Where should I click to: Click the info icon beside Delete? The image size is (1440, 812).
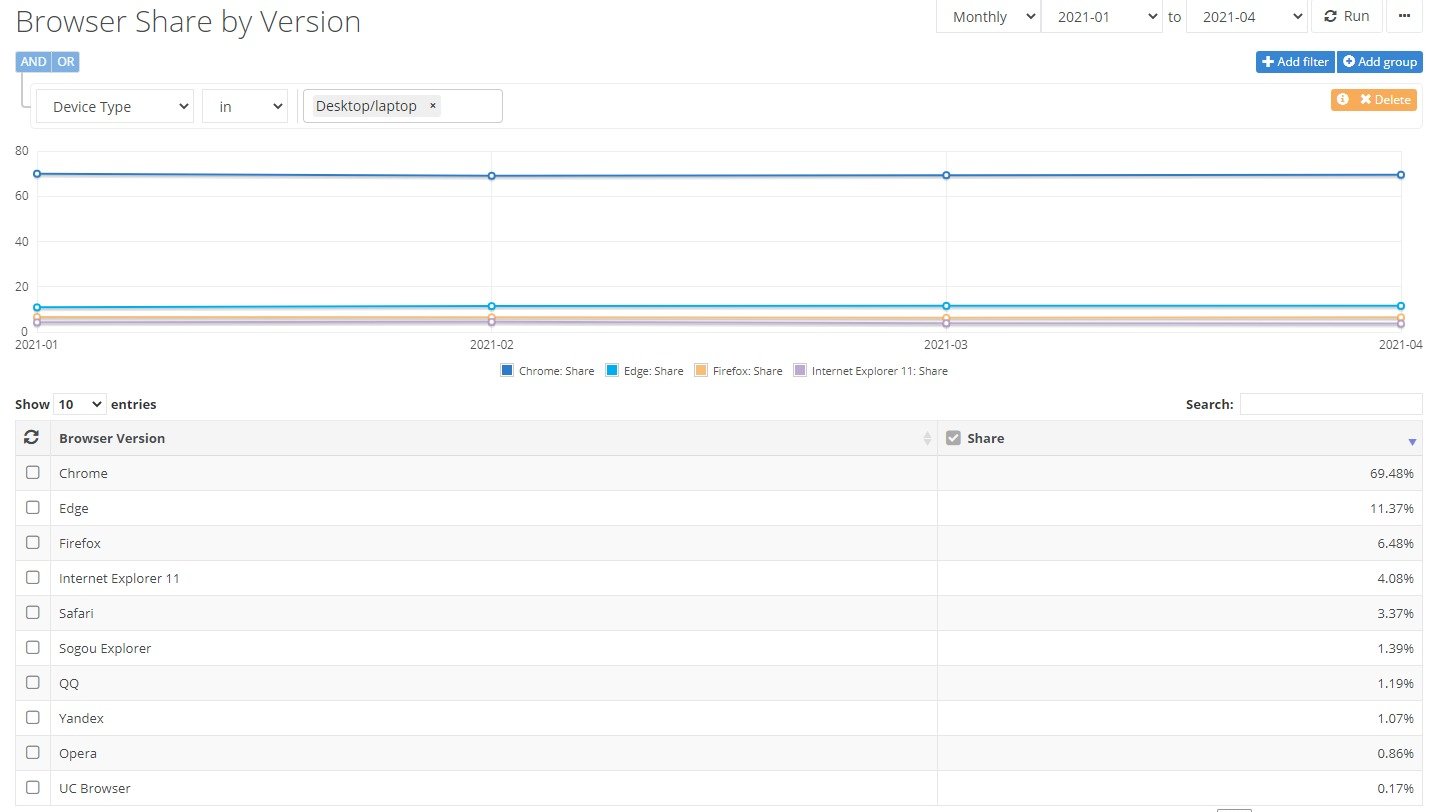click(x=1343, y=99)
